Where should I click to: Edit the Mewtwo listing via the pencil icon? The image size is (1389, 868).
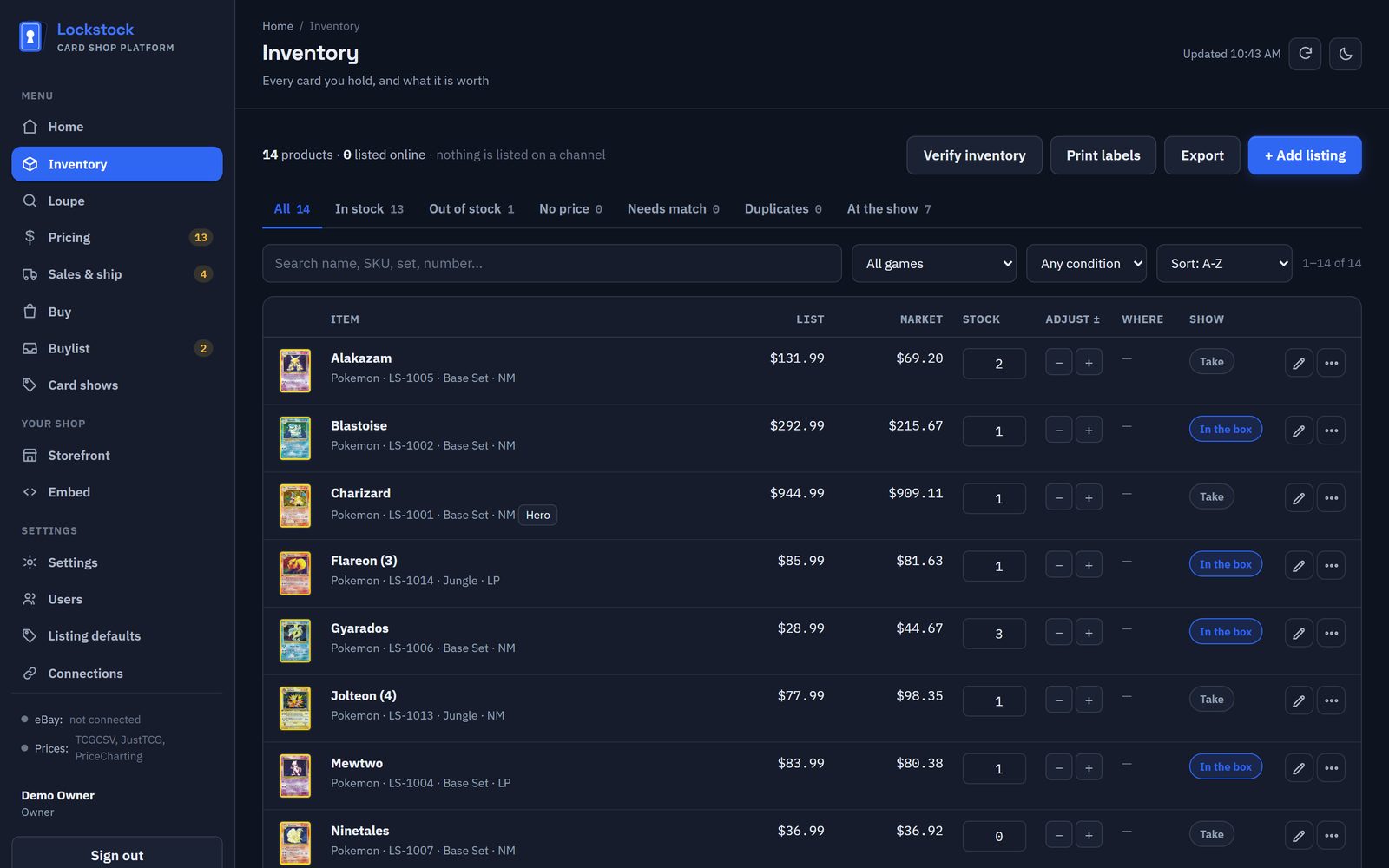tap(1299, 768)
